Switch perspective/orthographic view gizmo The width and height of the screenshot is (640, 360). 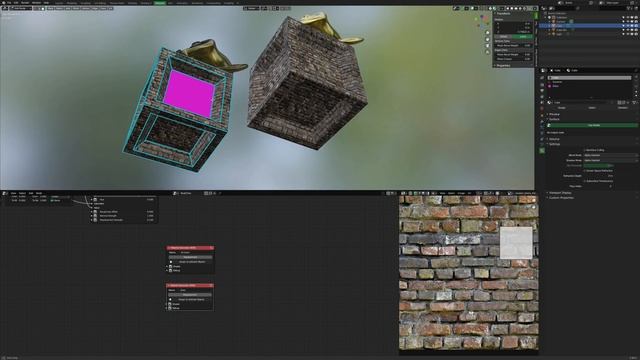click(x=487, y=52)
